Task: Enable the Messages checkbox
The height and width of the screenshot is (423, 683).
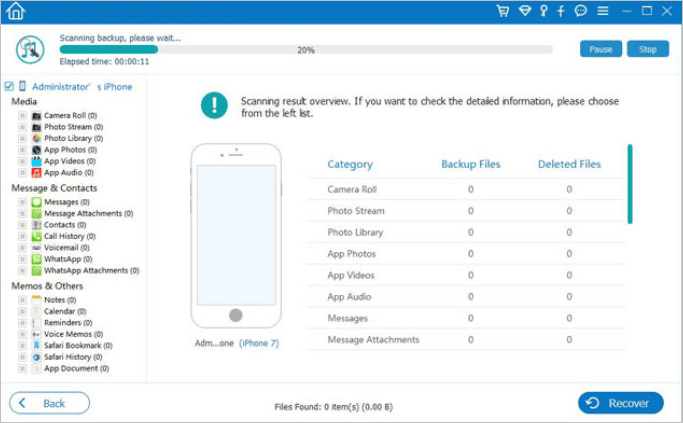Action: (22, 202)
